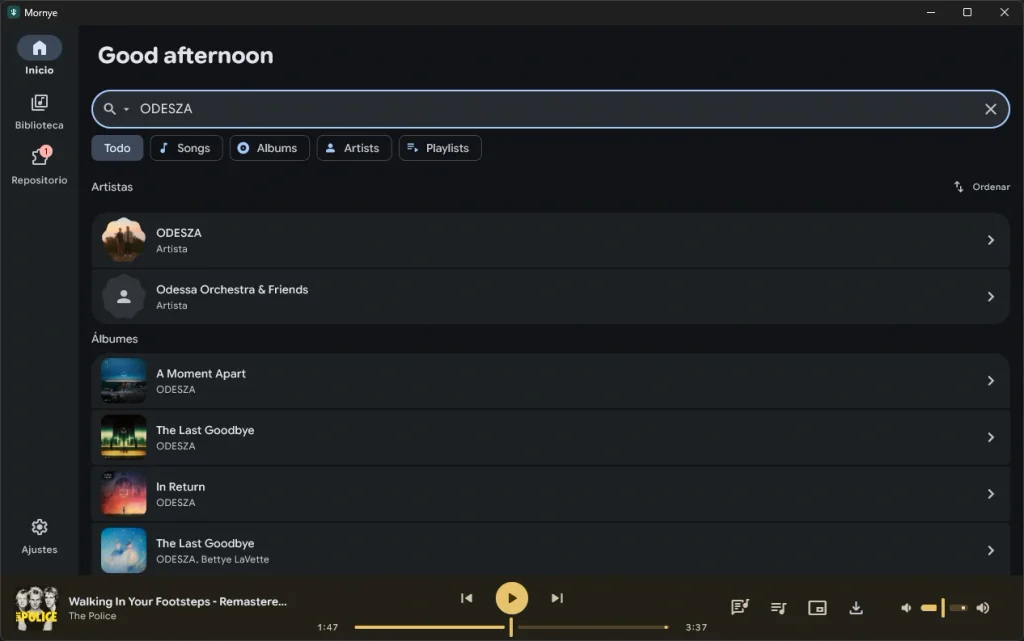1024x641 pixels.
Task: Download the current track
Action: tap(856, 608)
